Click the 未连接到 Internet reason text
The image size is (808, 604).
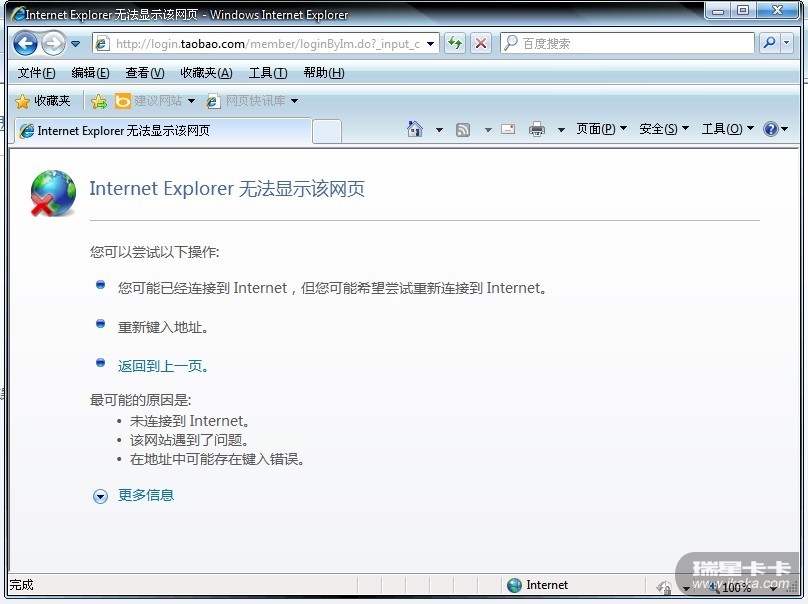(x=190, y=421)
